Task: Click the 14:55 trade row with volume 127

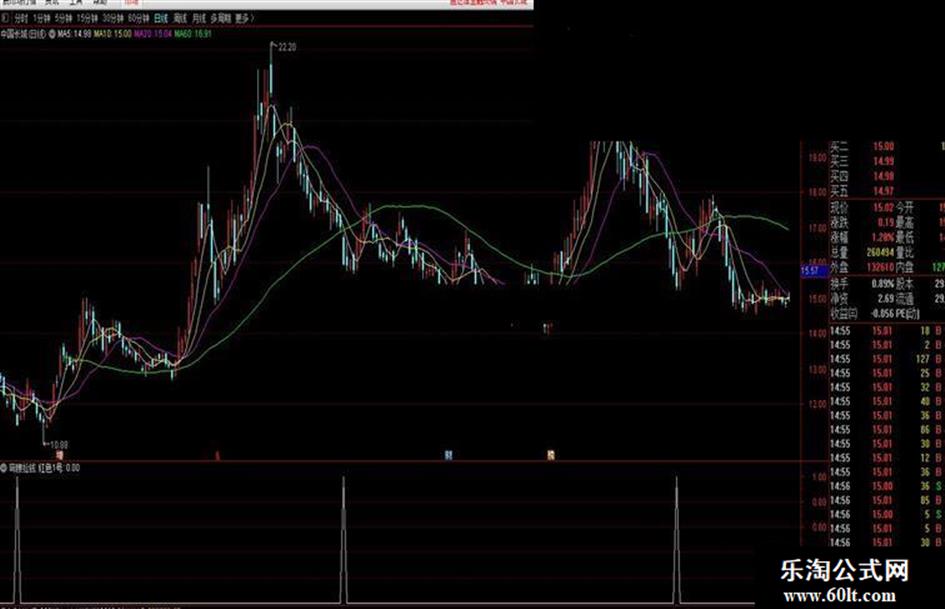Action: (x=887, y=359)
